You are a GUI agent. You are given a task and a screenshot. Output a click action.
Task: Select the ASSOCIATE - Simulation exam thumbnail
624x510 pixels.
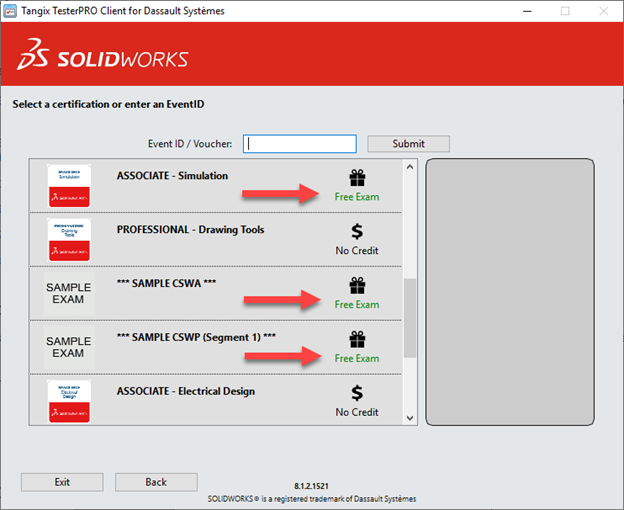(69, 185)
